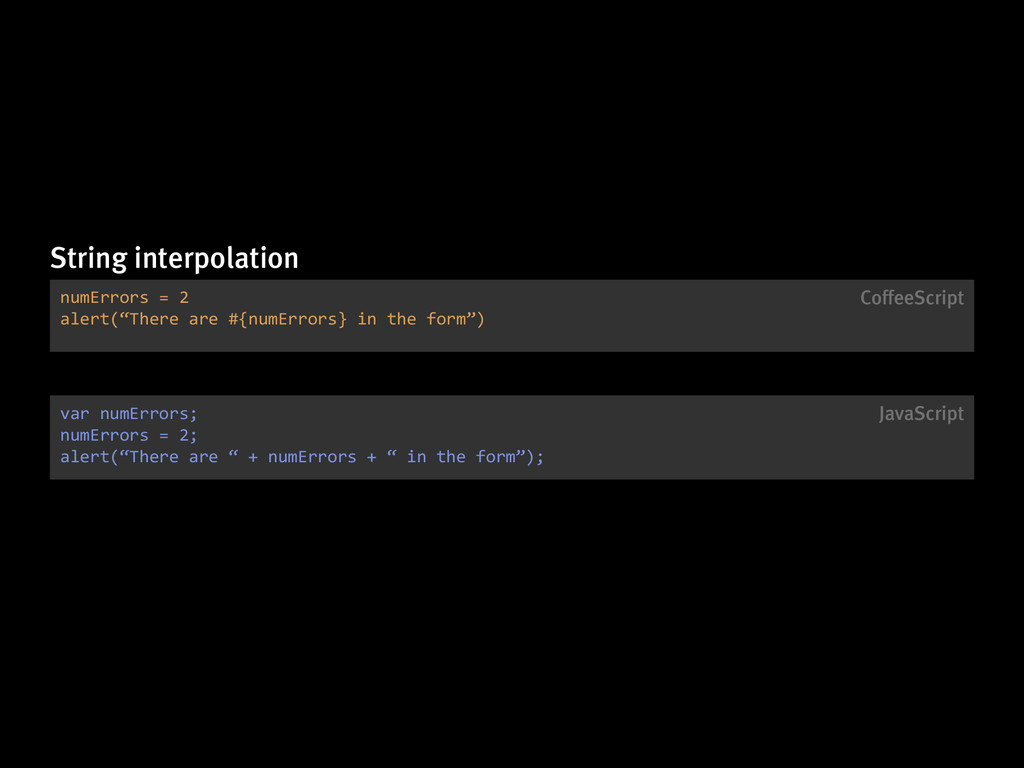
Task: Click the 'JavaScript' label in second code box
Action: 921,413
